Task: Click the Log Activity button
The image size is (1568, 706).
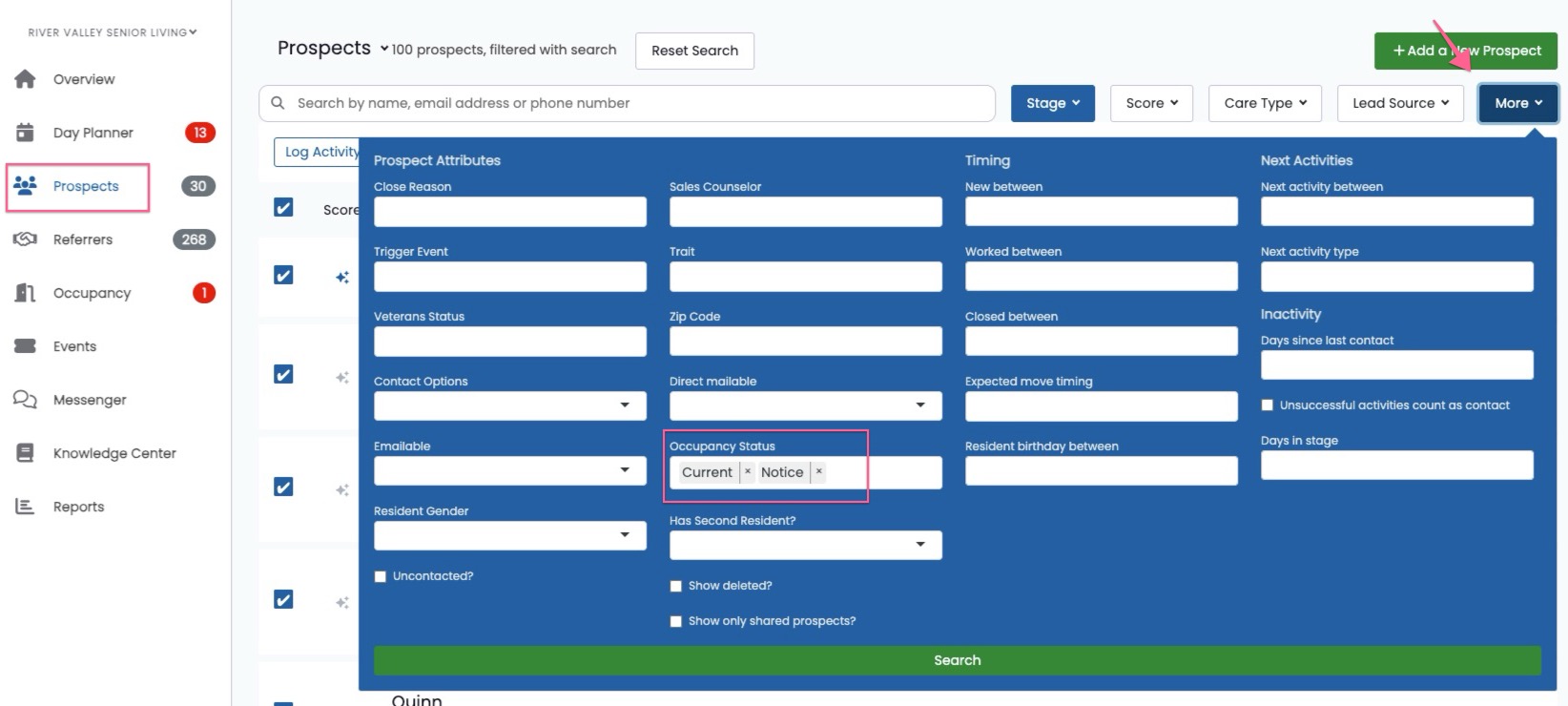Action: pyautogui.click(x=318, y=152)
